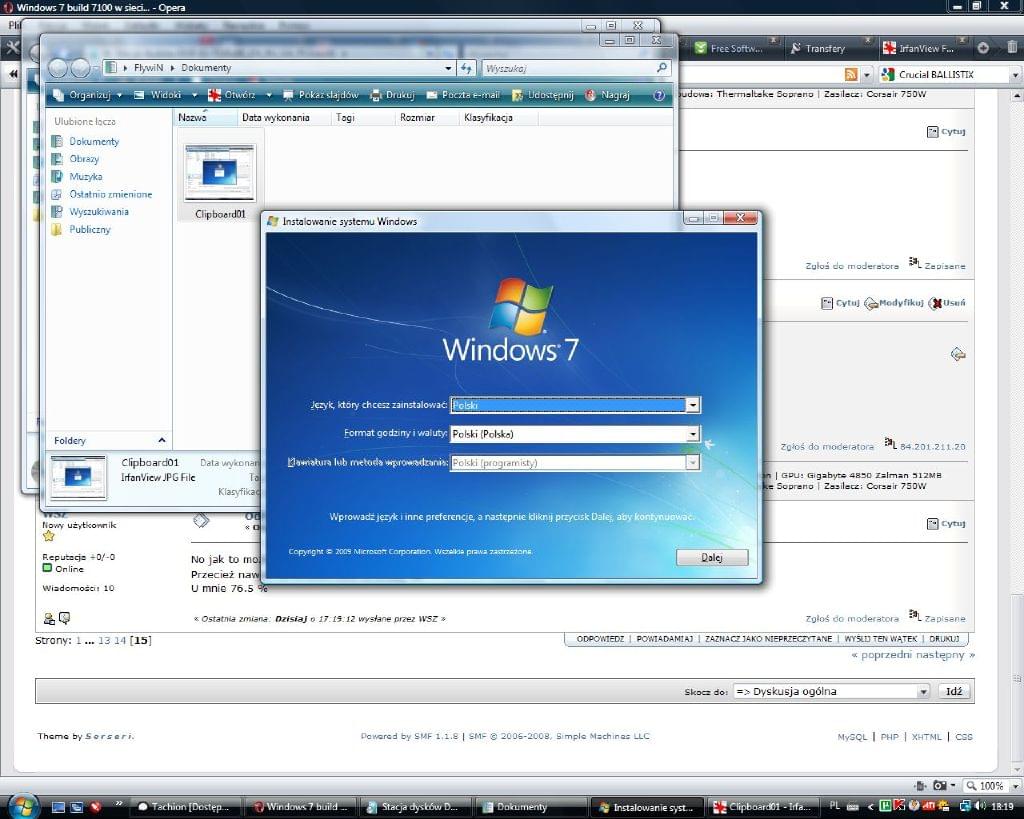Image resolution: width=1024 pixels, height=819 pixels.
Task: Click the magnifier icon in Explorer search
Action: click(662, 67)
